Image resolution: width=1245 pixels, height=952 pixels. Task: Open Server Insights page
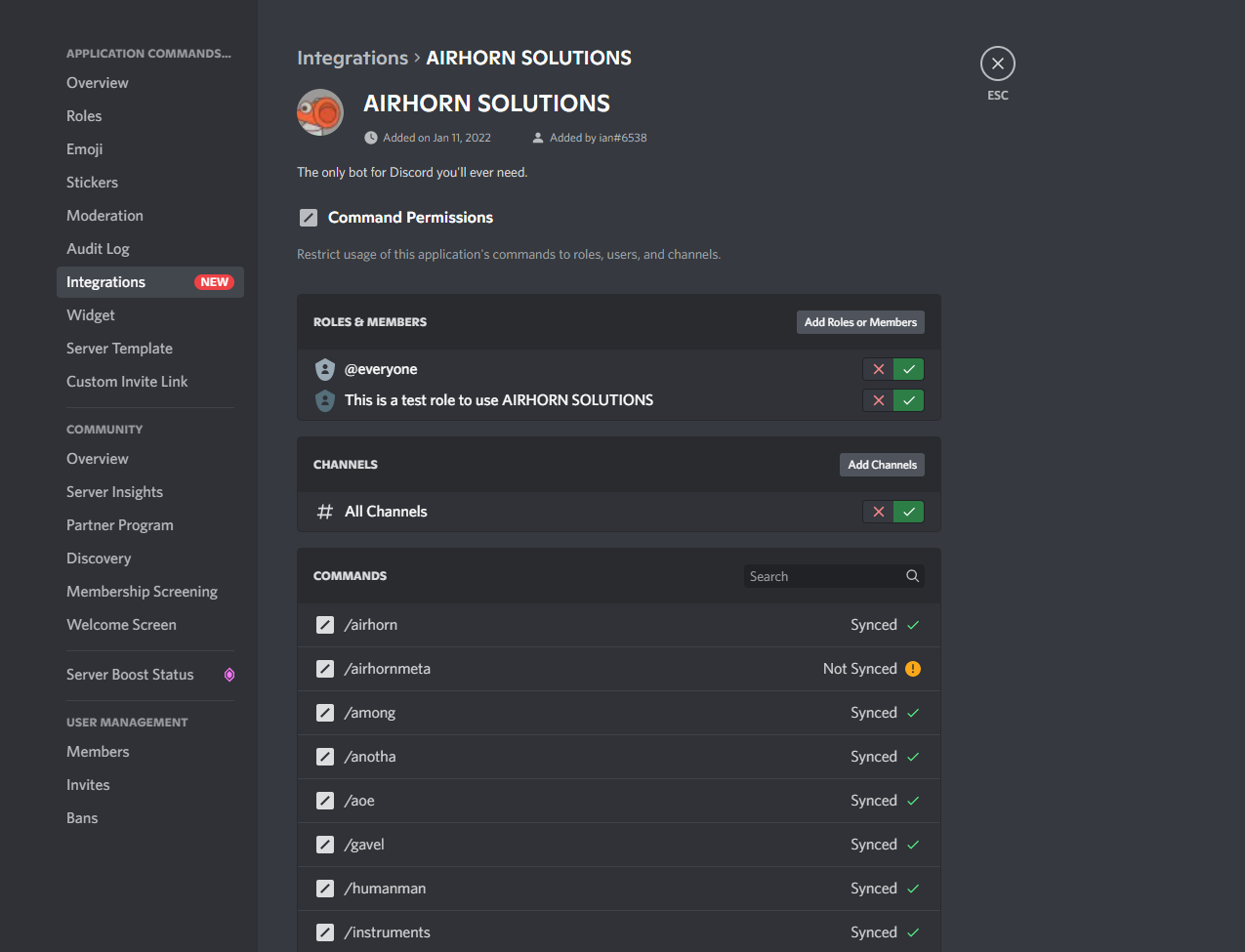tap(150, 492)
